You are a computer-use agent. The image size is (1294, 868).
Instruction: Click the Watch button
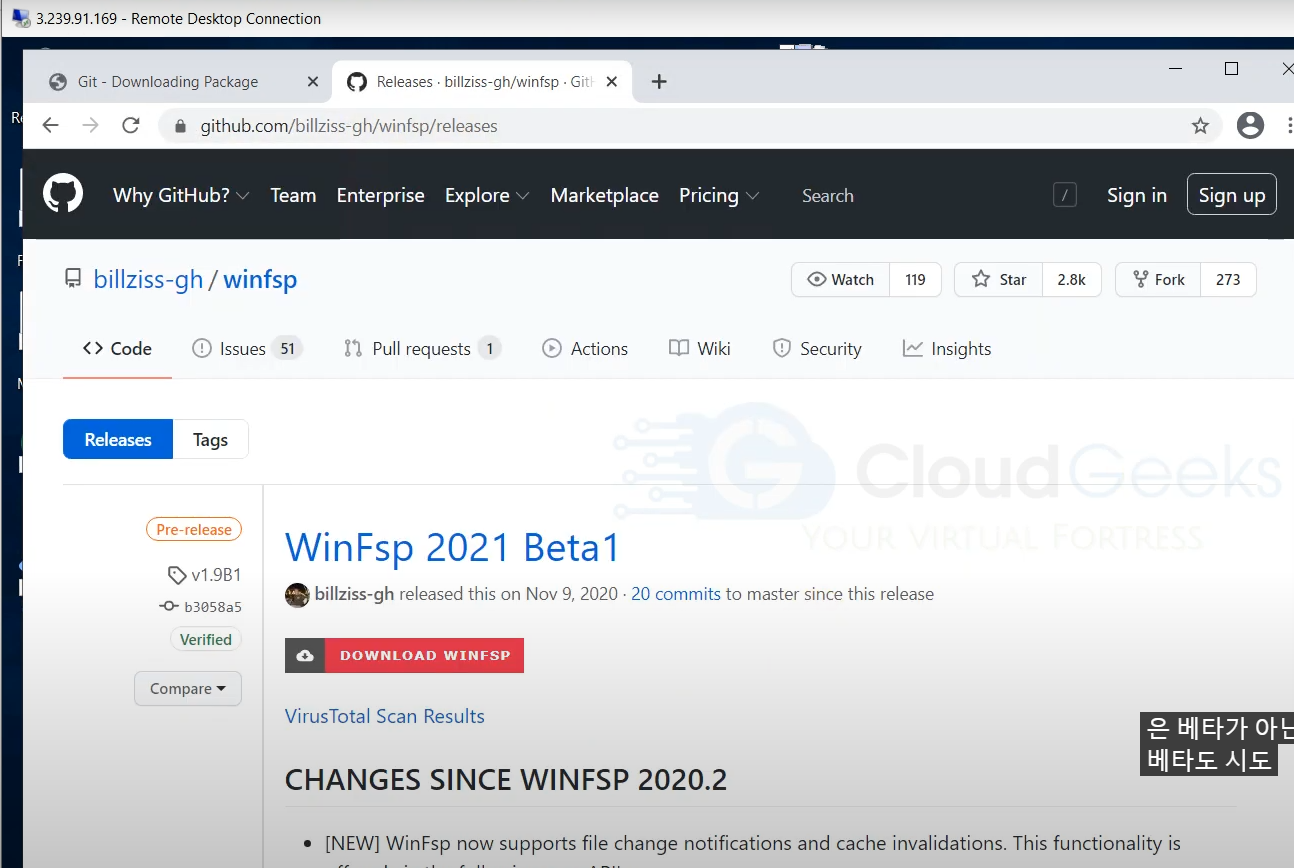pyautogui.click(x=841, y=280)
